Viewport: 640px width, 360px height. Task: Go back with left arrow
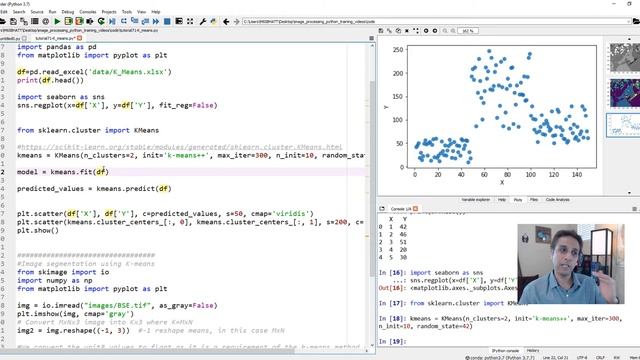point(226,21)
